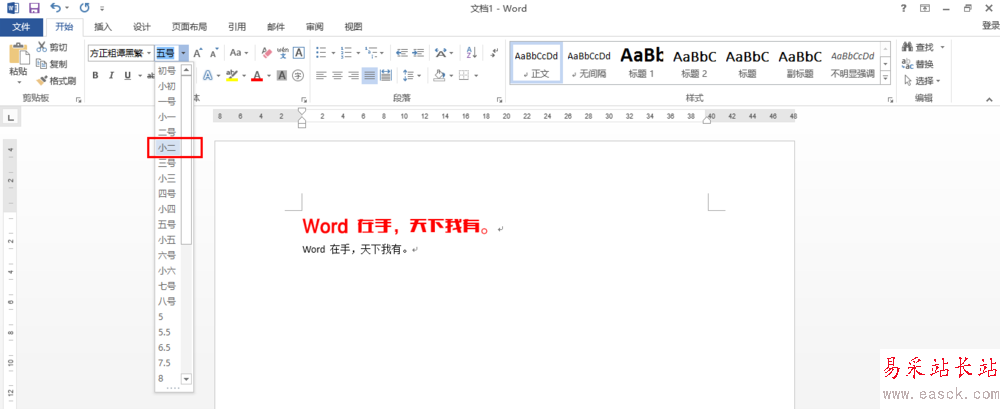Center the paragraph text
Screen dimensions: 1000x409
click(x=337, y=75)
